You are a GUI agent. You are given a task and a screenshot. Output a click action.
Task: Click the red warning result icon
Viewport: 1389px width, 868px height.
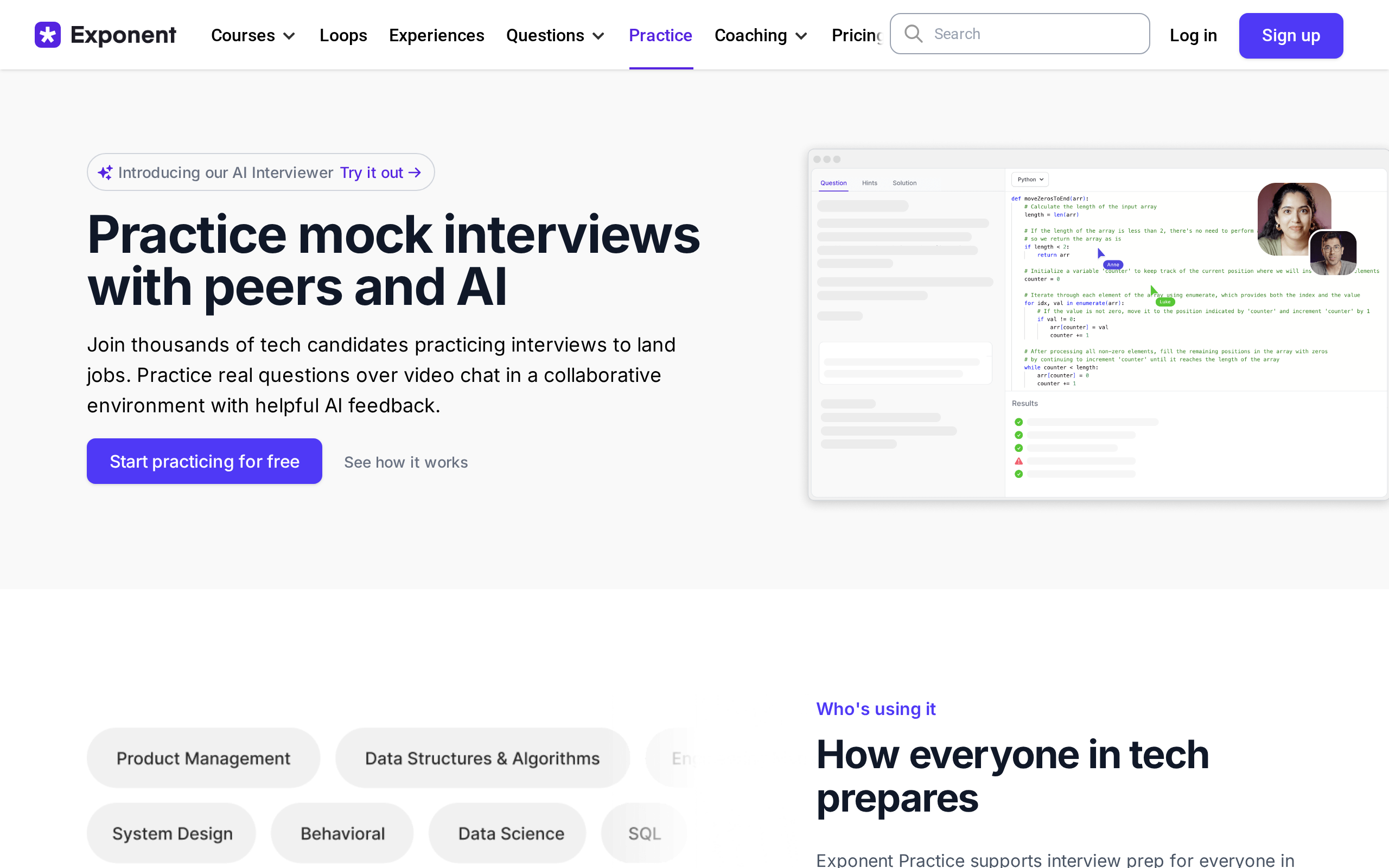[x=1019, y=461]
